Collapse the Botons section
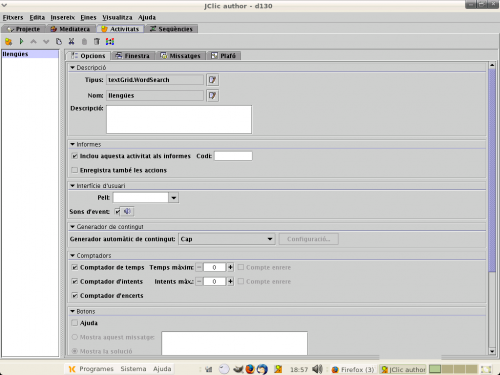 72,311
